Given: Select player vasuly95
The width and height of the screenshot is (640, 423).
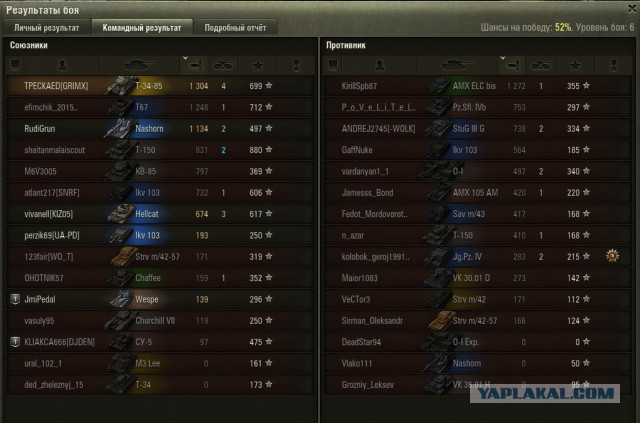Looking at the screenshot, I should click(39, 321).
